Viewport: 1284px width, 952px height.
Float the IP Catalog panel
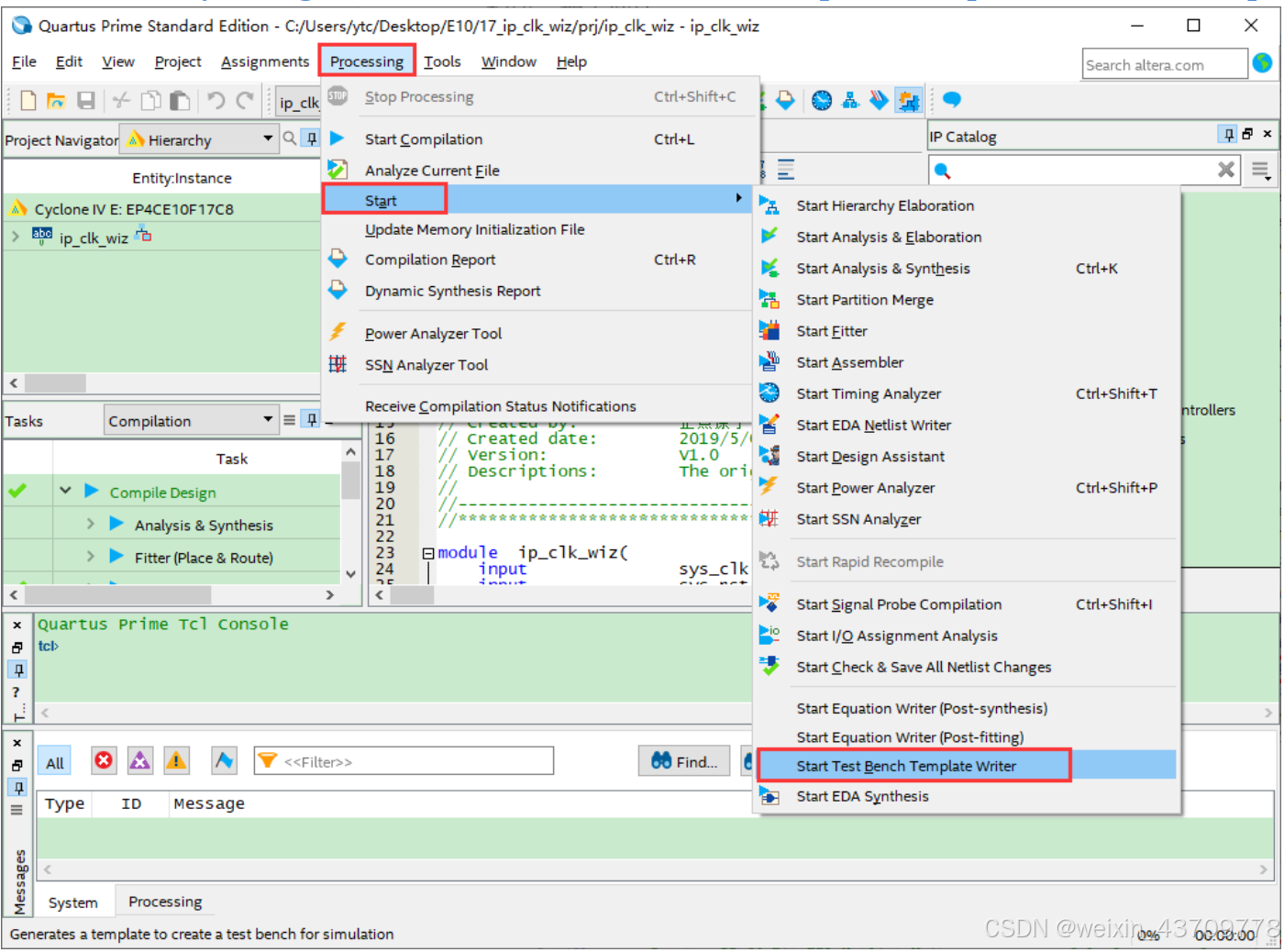[1247, 135]
